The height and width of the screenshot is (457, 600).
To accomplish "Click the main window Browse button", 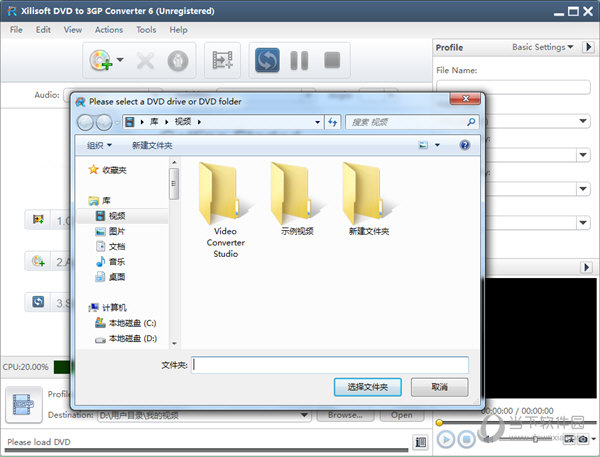I will pos(345,415).
